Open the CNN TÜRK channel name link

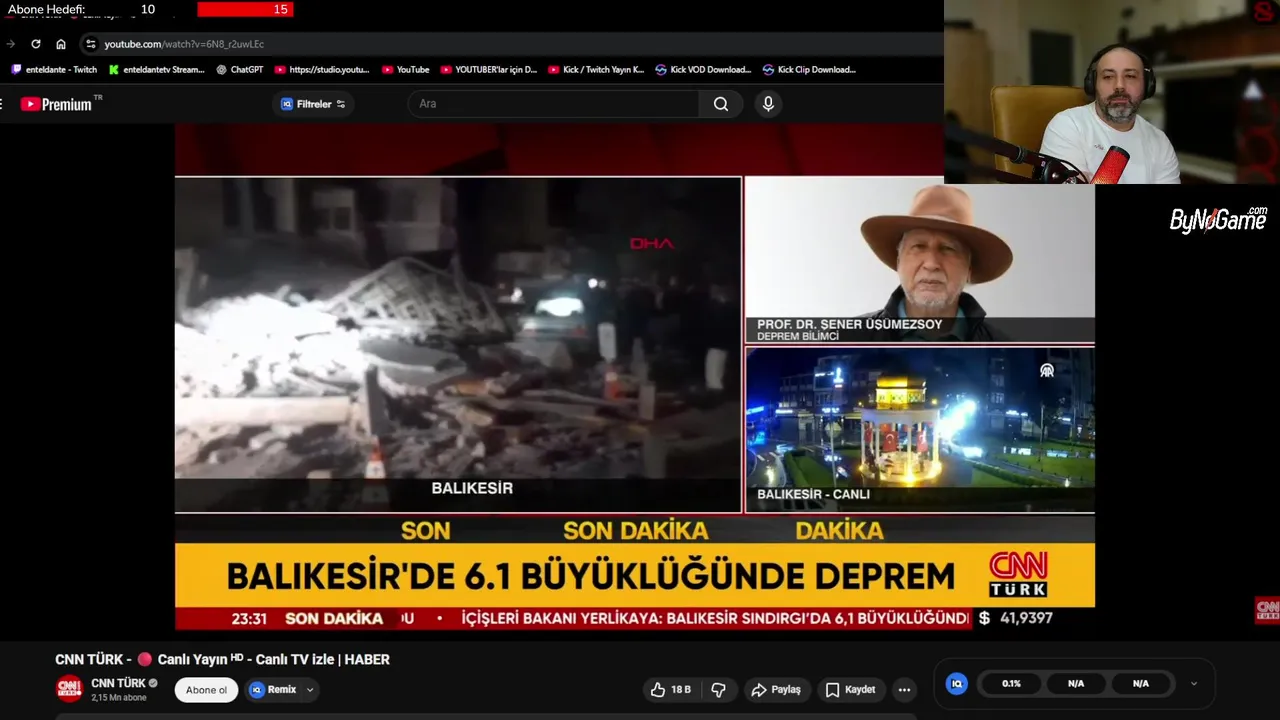click(x=118, y=683)
